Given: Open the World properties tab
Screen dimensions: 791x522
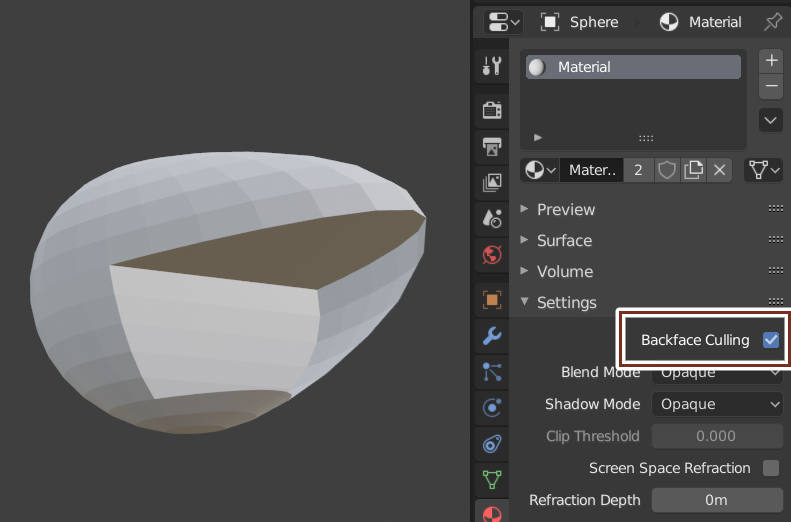Looking at the screenshot, I should click(492, 255).
